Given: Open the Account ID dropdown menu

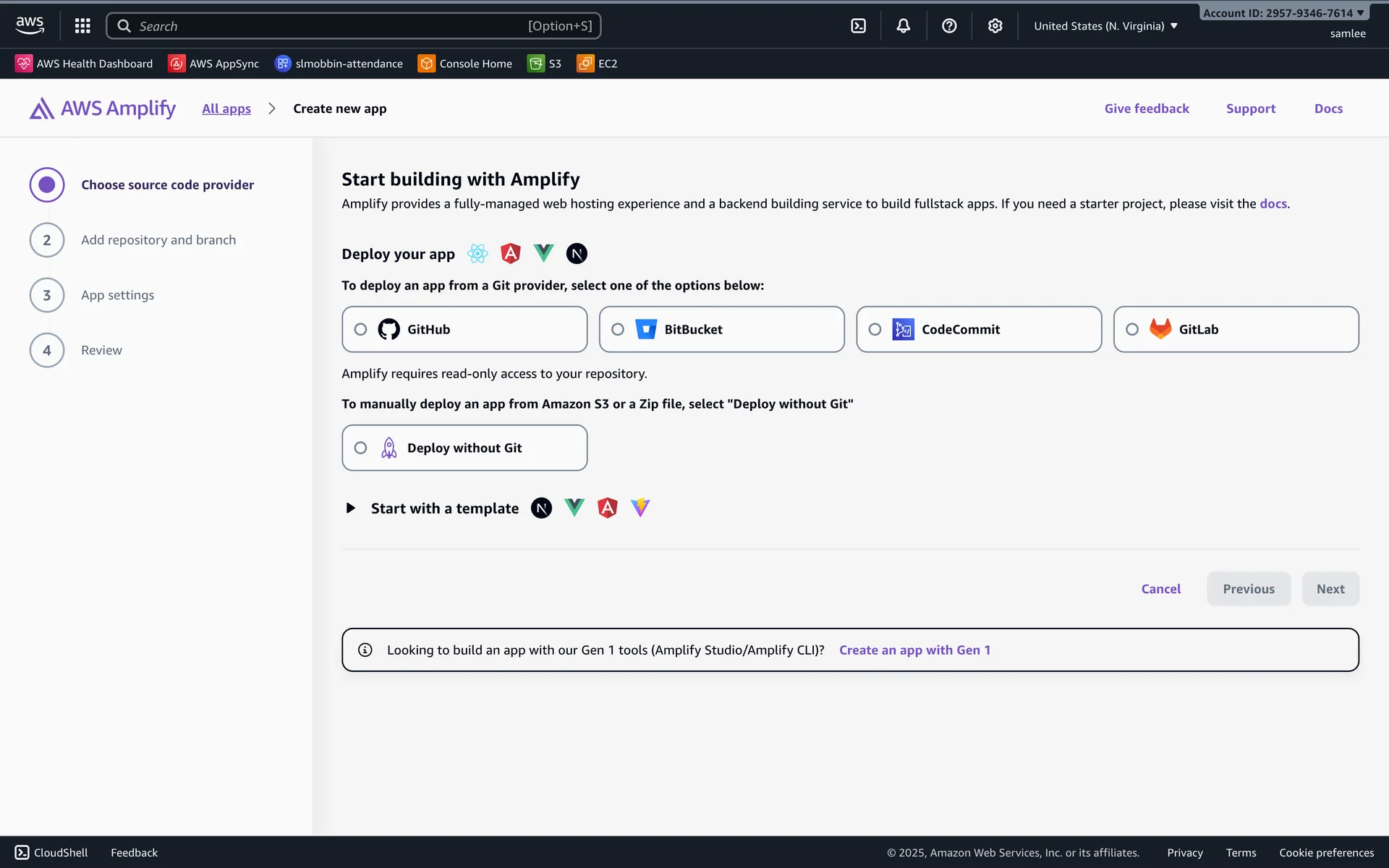Looking at the screenshot, I should click(1283, 13).
